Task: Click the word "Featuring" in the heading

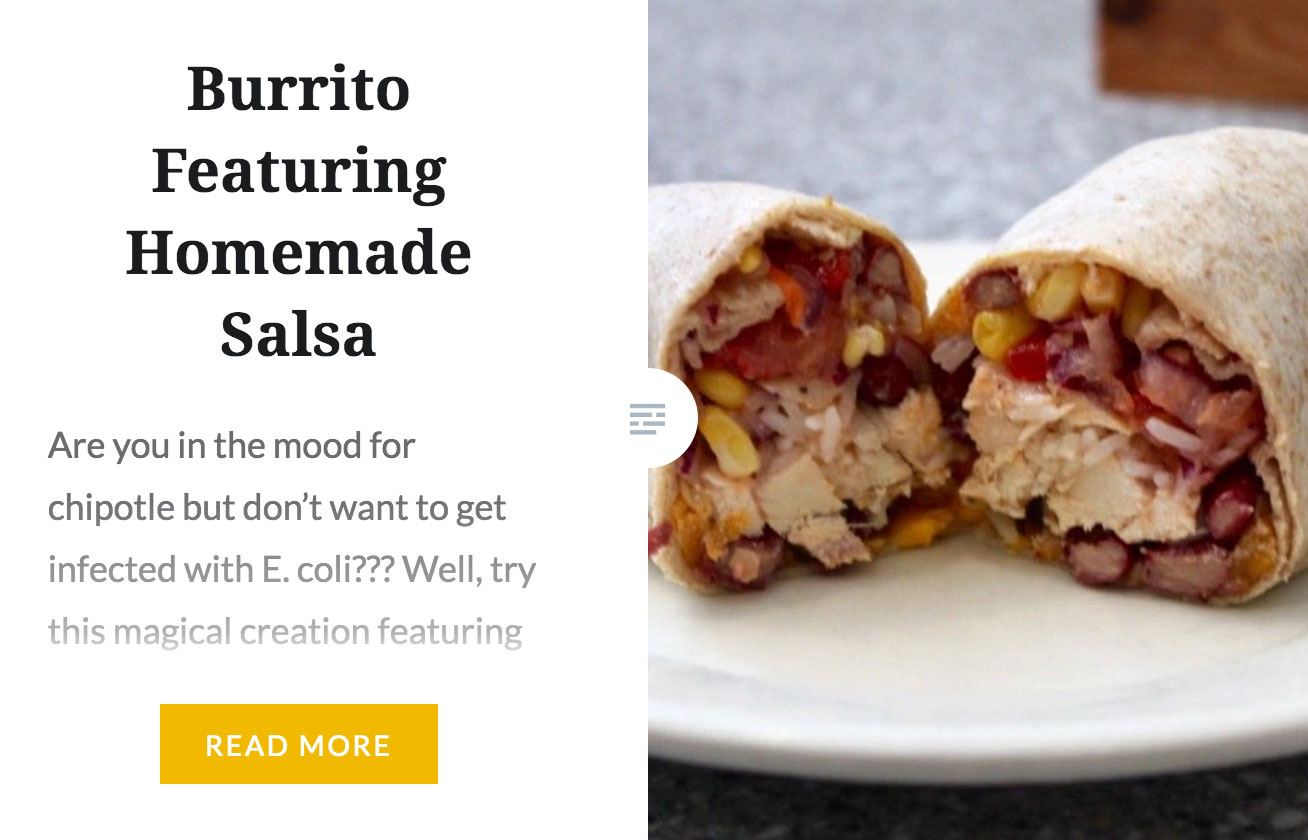Action: (299, 171)
